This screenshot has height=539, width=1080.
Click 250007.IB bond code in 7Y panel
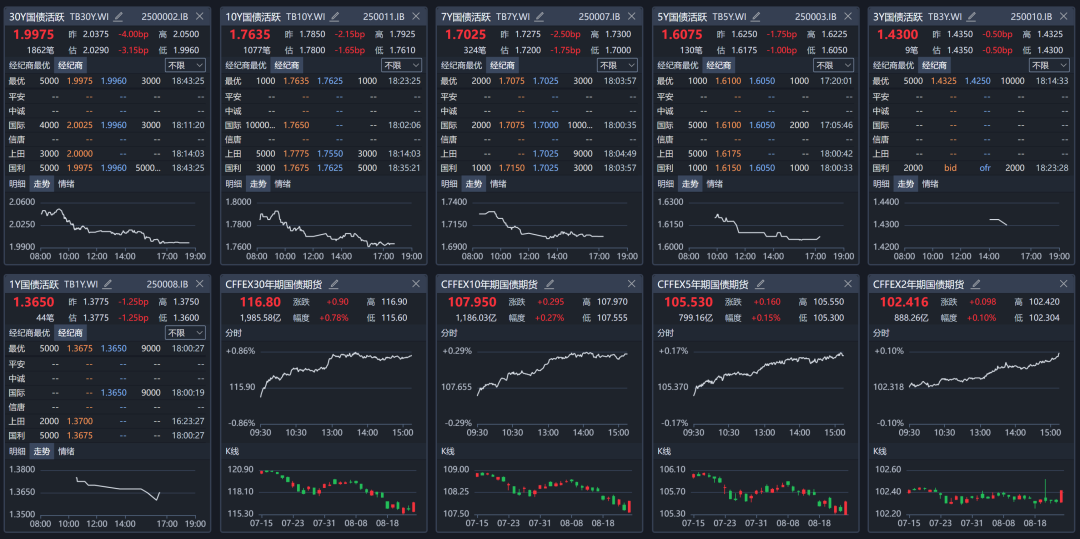(x=599, y=16)
